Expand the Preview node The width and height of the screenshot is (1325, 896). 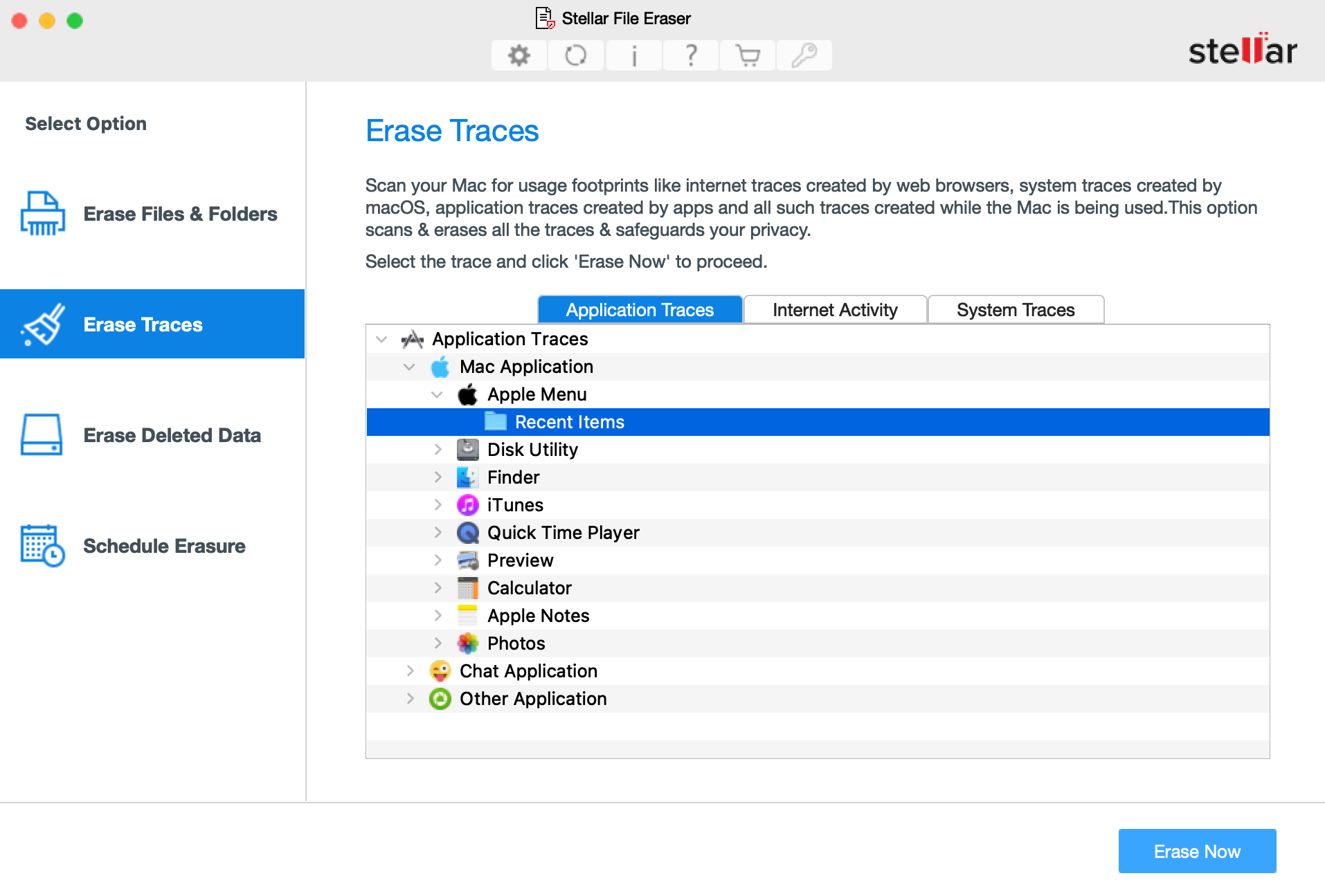438,560
